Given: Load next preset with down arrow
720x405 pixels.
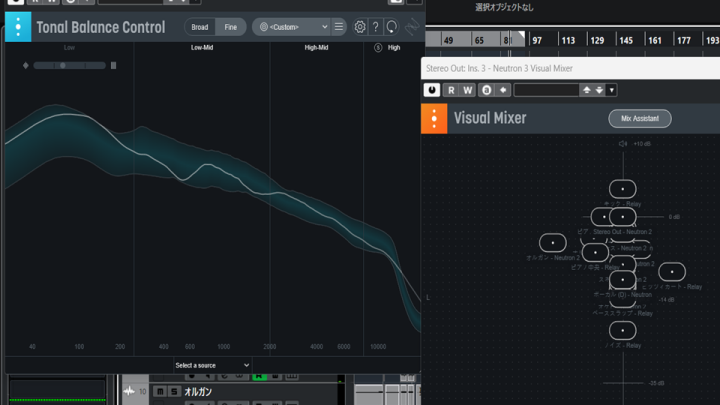Looking at the screenshot, I should [599, 90].
